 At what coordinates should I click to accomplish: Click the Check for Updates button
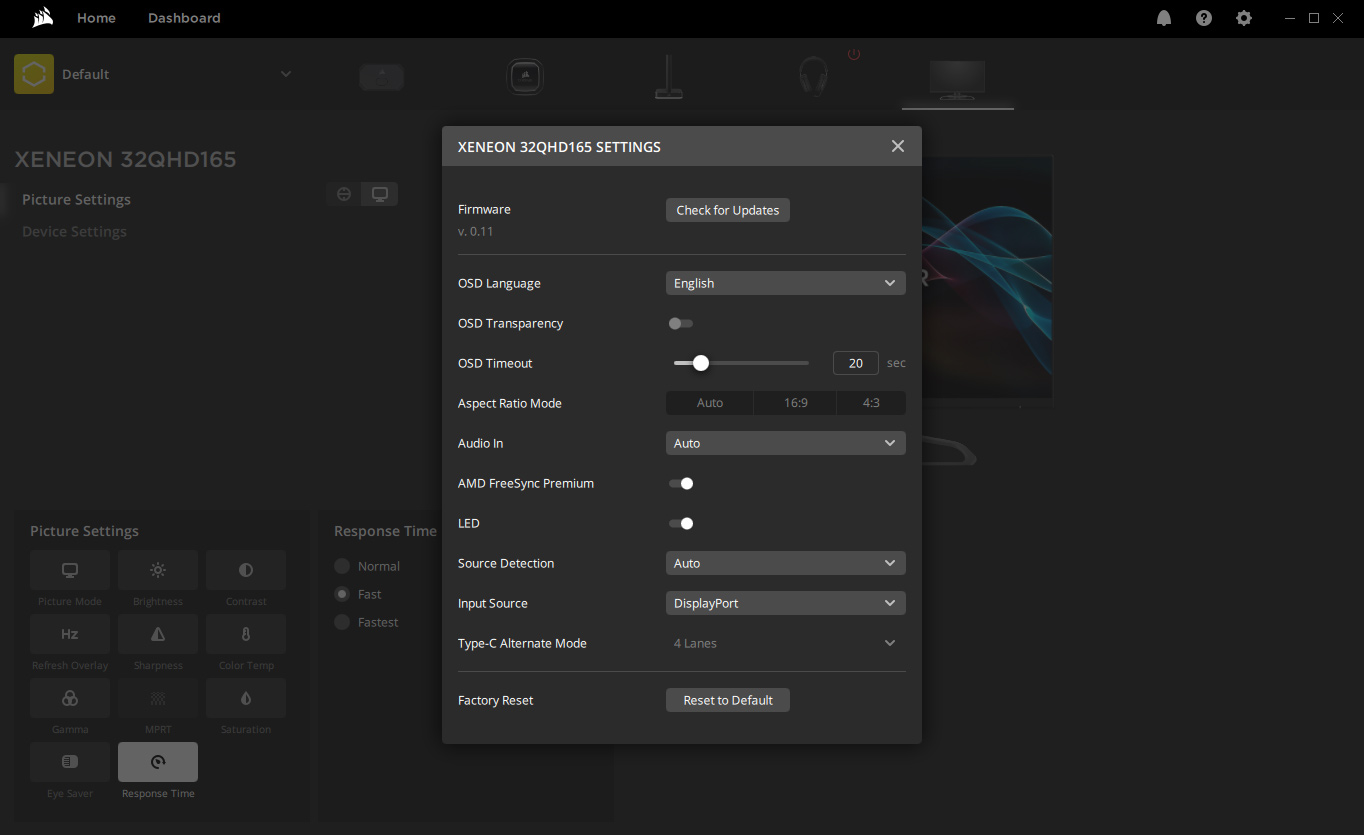coord(727,210)
